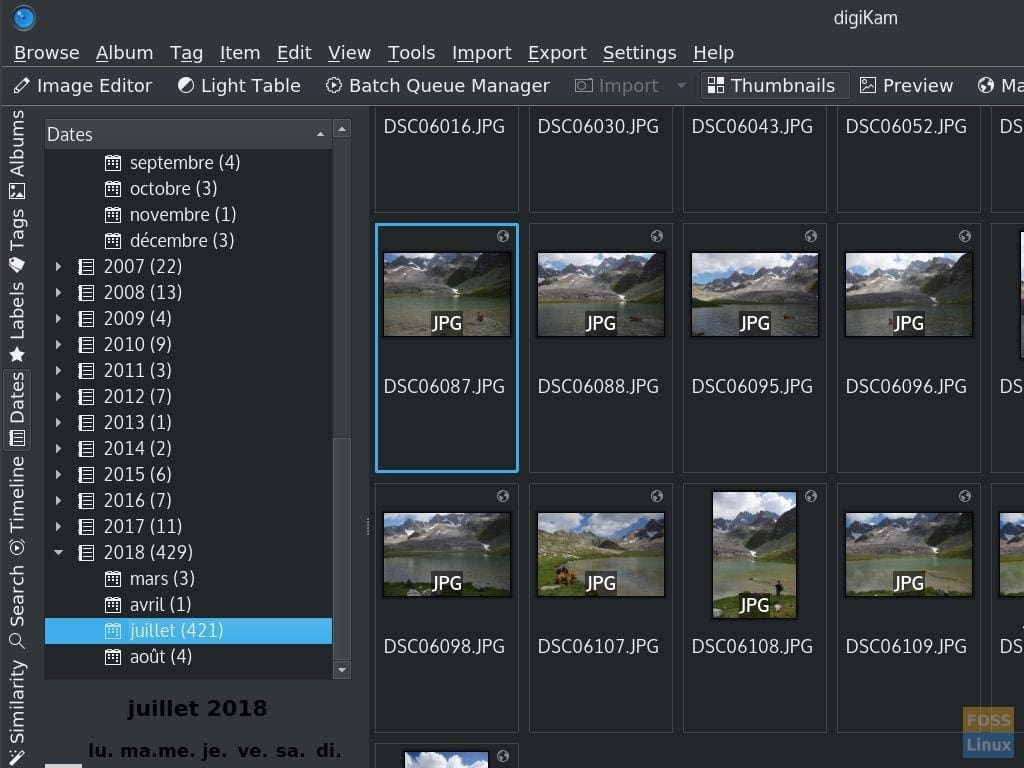Open the Help menu
This screenshot has width=1024, height=768.
click(714, 53)
